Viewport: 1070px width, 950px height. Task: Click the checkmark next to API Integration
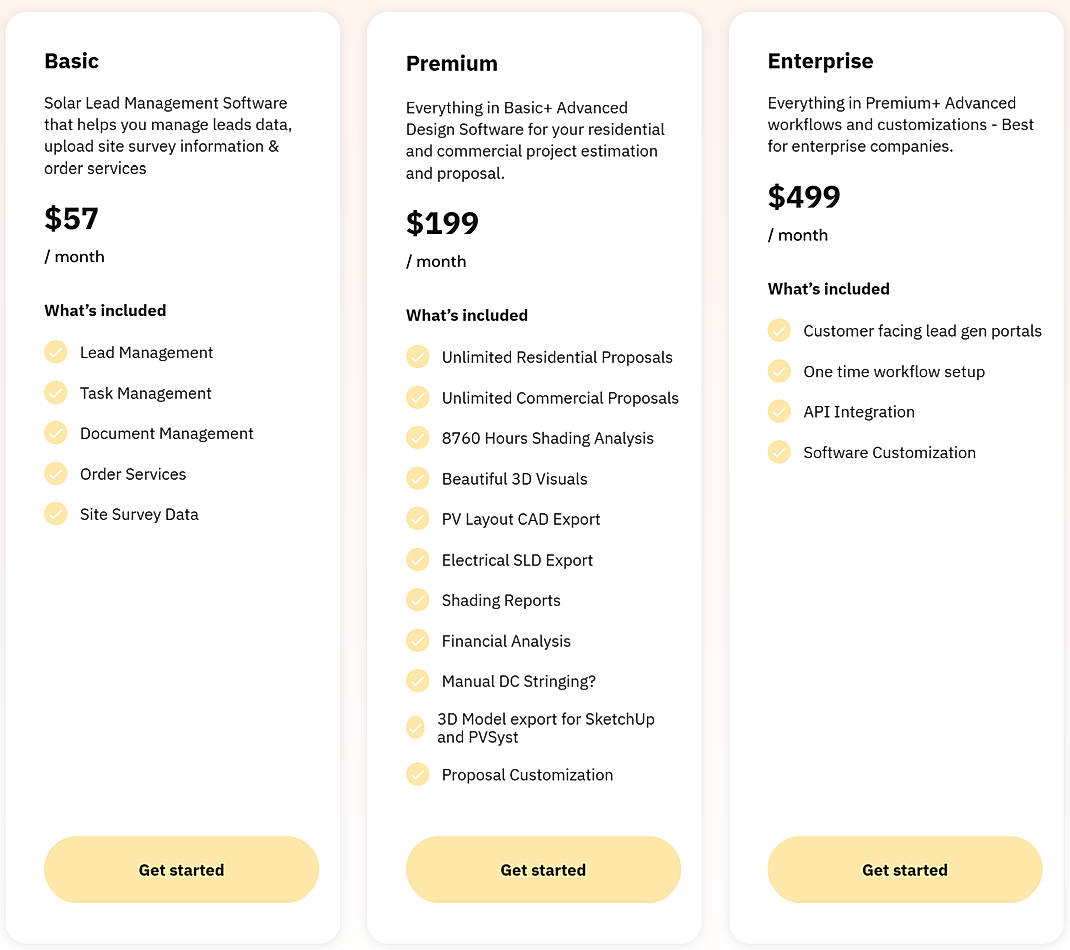coord(779,411)
